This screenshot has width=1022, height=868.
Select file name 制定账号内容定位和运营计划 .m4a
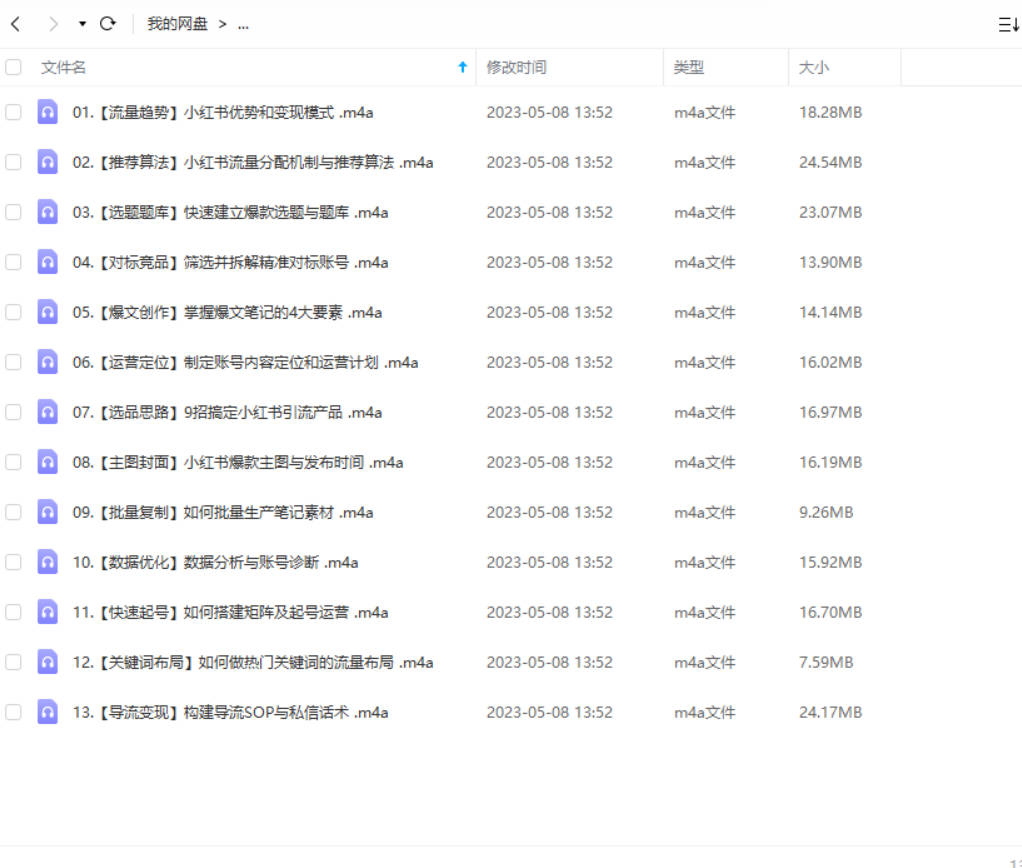pyautogui.click(x=300, y=362)
